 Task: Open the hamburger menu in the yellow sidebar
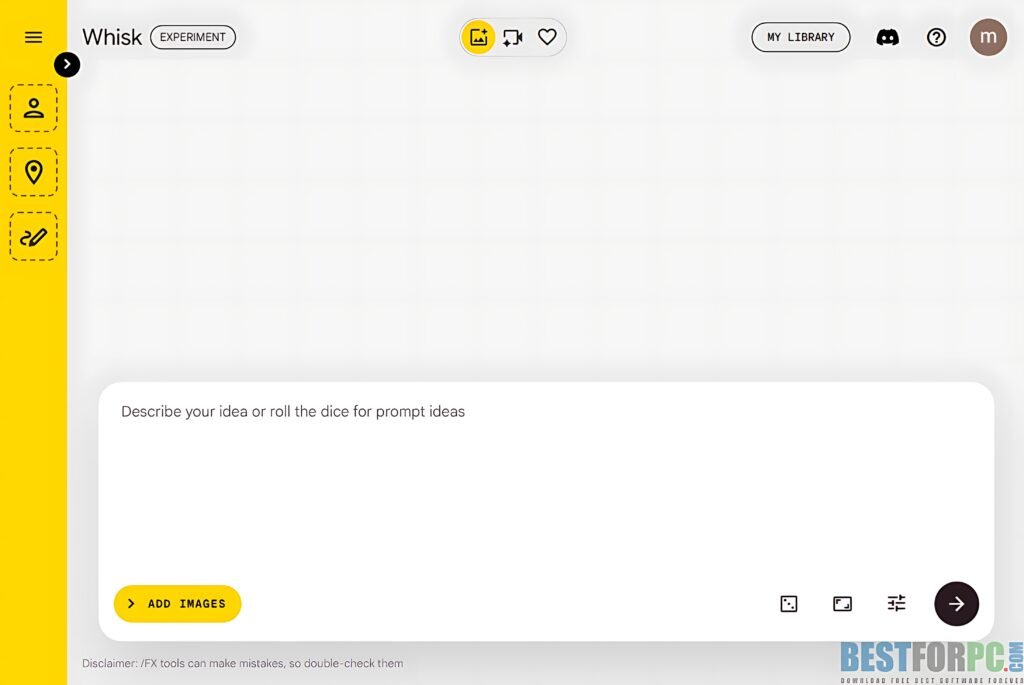point(33,37)
